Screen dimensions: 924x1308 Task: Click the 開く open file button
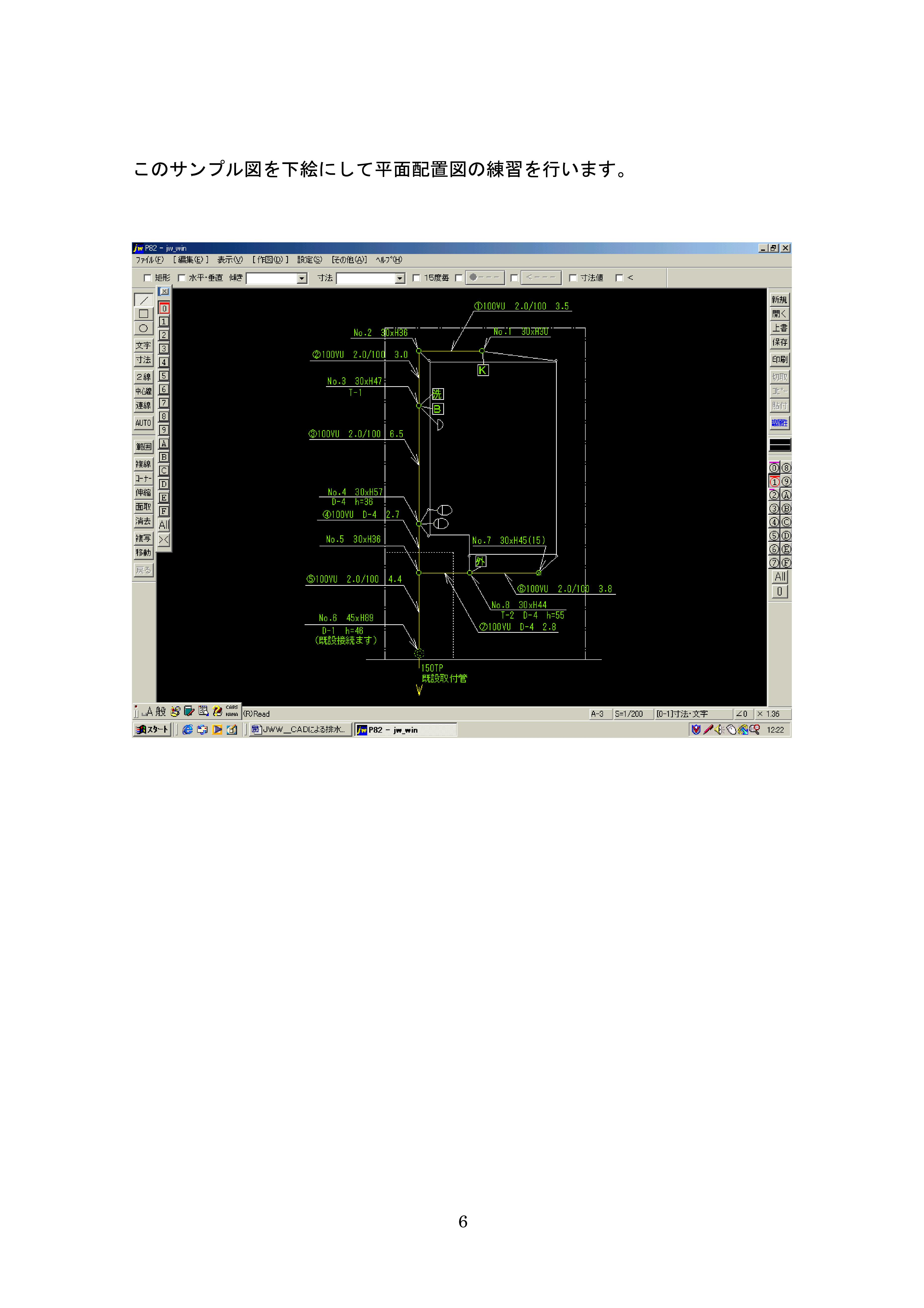point(780,314)
